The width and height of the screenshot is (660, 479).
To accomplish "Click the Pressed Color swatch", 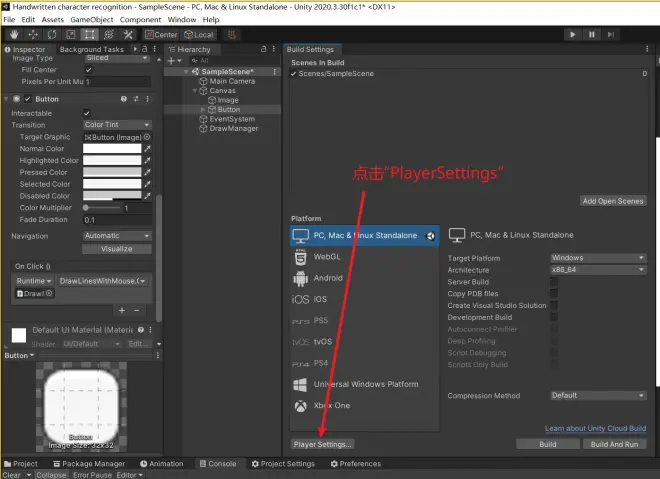I will tap(112, 172).
